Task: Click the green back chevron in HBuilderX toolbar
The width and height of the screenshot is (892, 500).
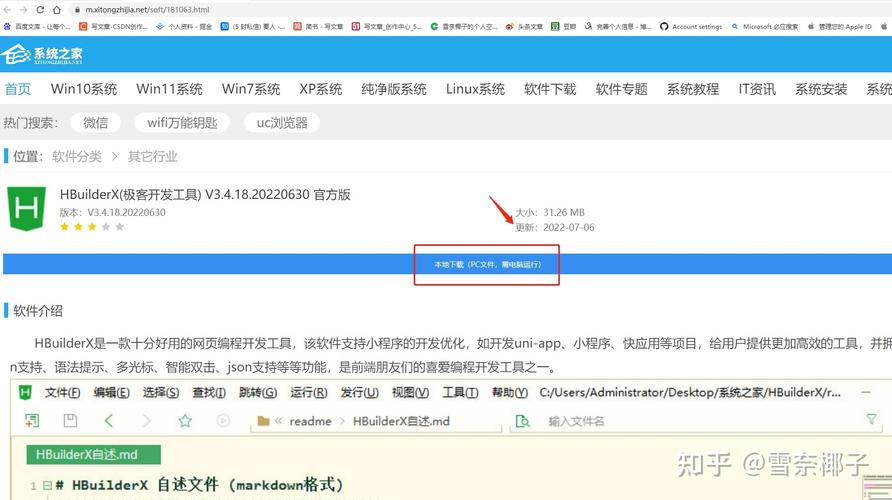Action: tap(109, 421)
